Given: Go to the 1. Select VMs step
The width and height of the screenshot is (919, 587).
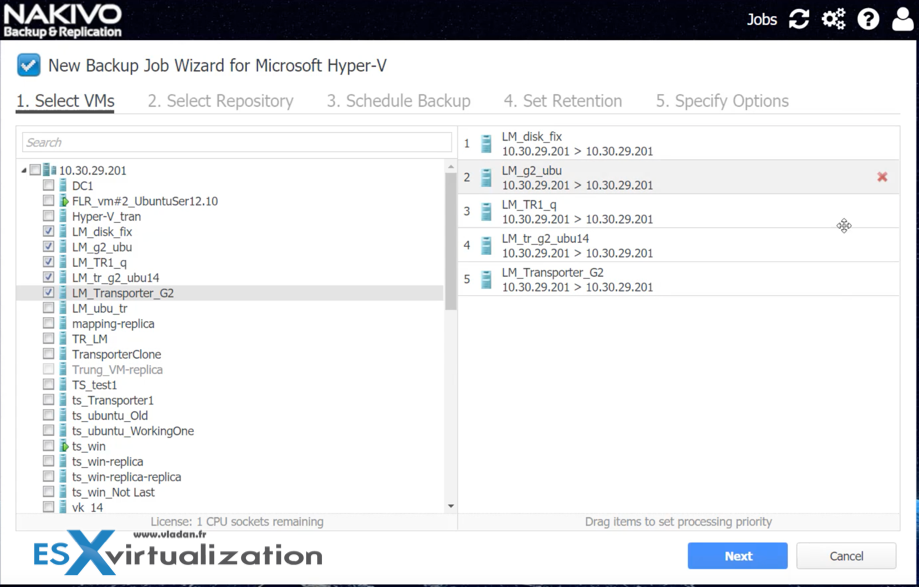Looking at the screenshot, I should click(65, 101).
